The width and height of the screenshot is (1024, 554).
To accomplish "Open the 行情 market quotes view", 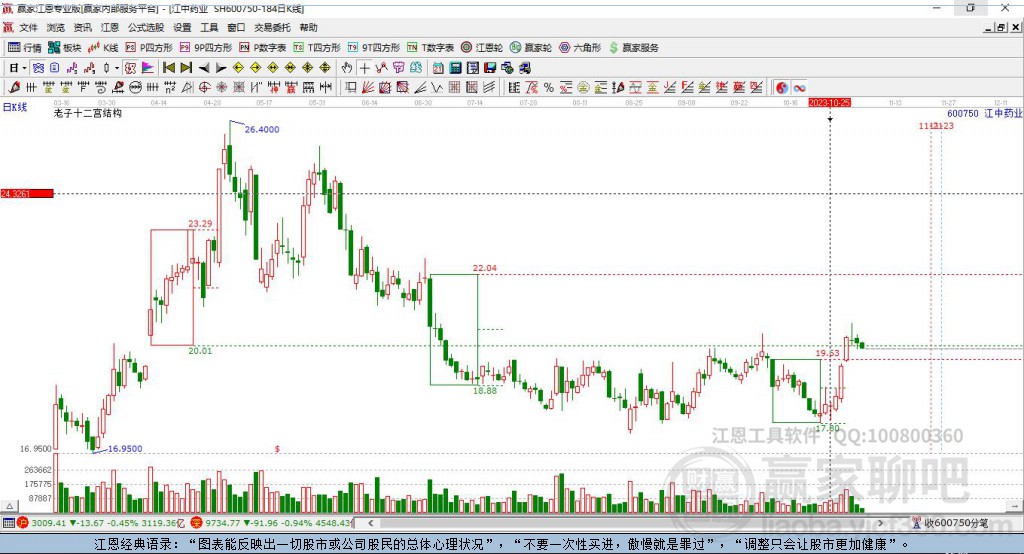I will tap(24, 48).
